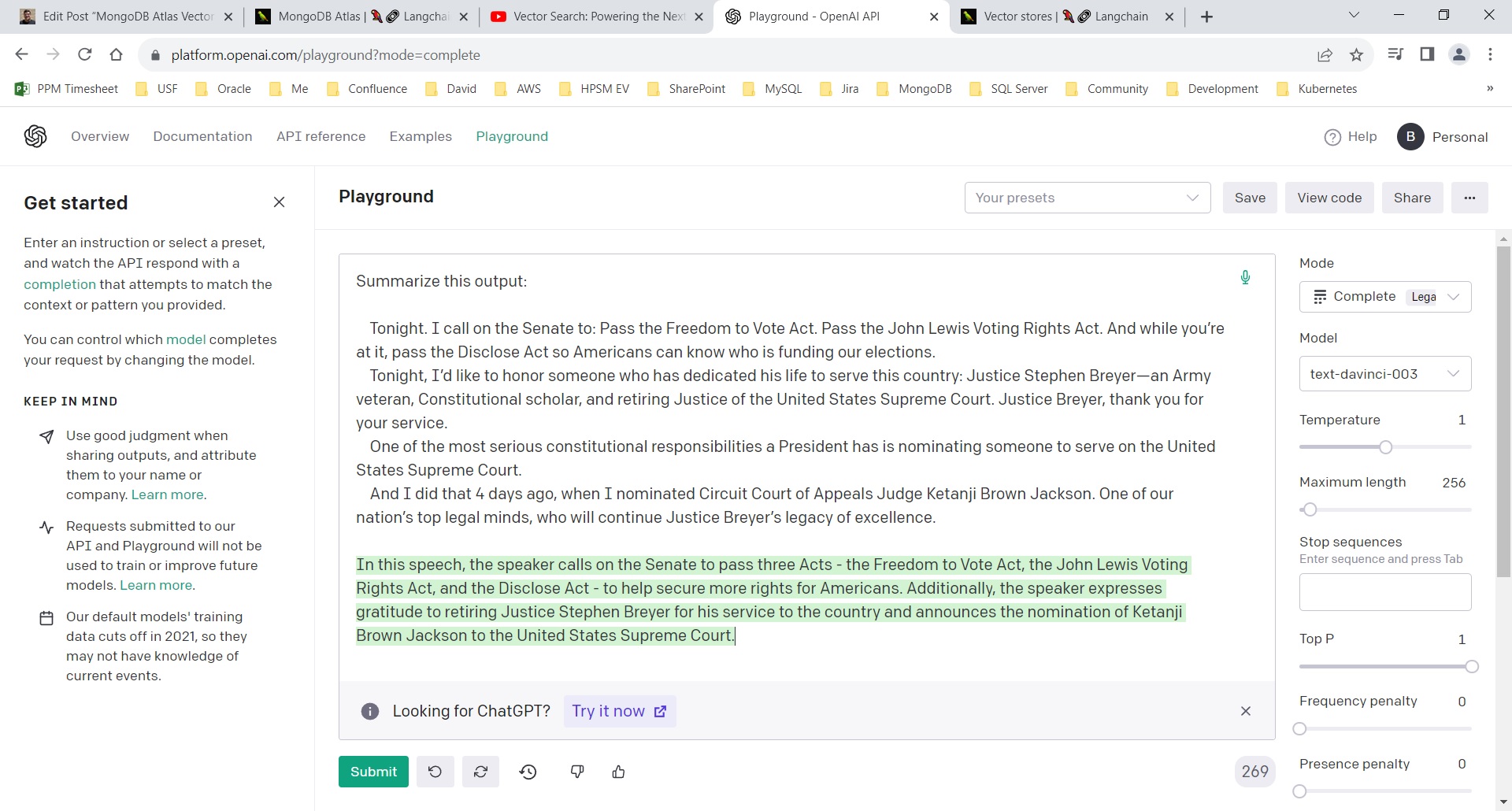Open the three-dot more options button

(1469, 198)
